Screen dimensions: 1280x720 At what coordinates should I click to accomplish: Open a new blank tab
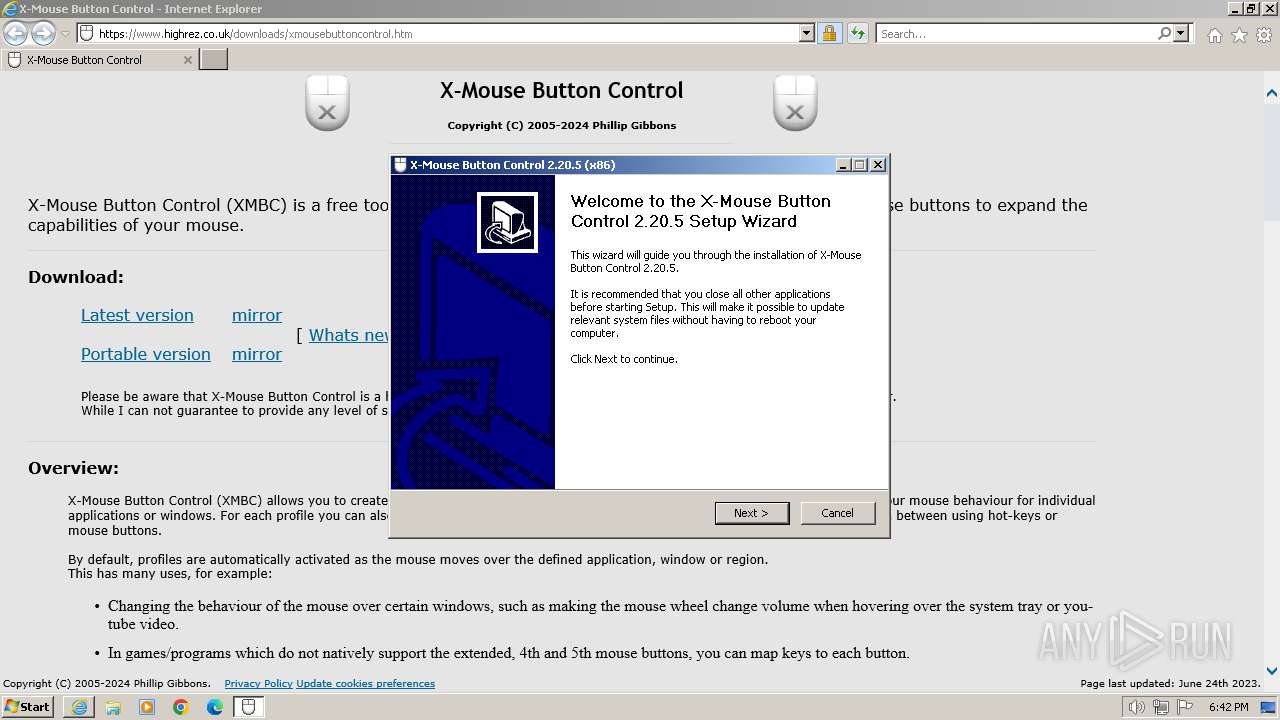(214, 60)
